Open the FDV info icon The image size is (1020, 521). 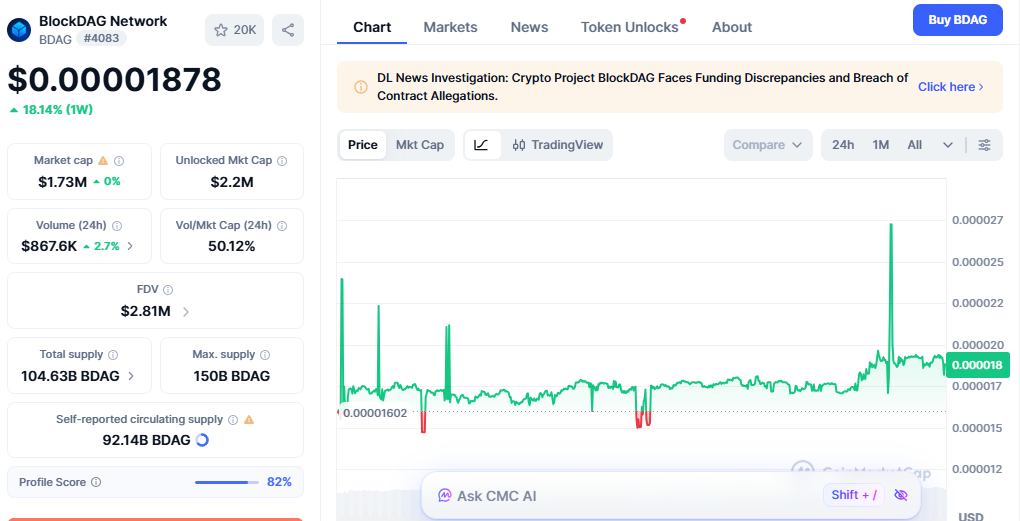click(168, 290)
